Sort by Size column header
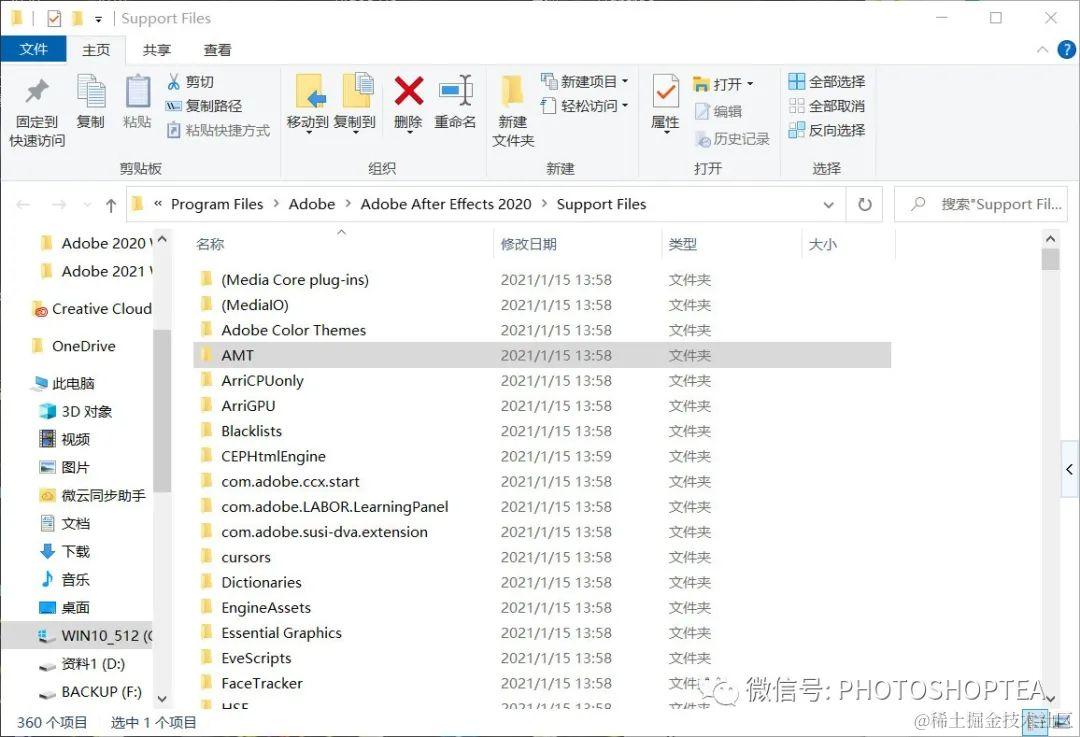The width and height of the screenshot is (1080, 737). (849, 244)
